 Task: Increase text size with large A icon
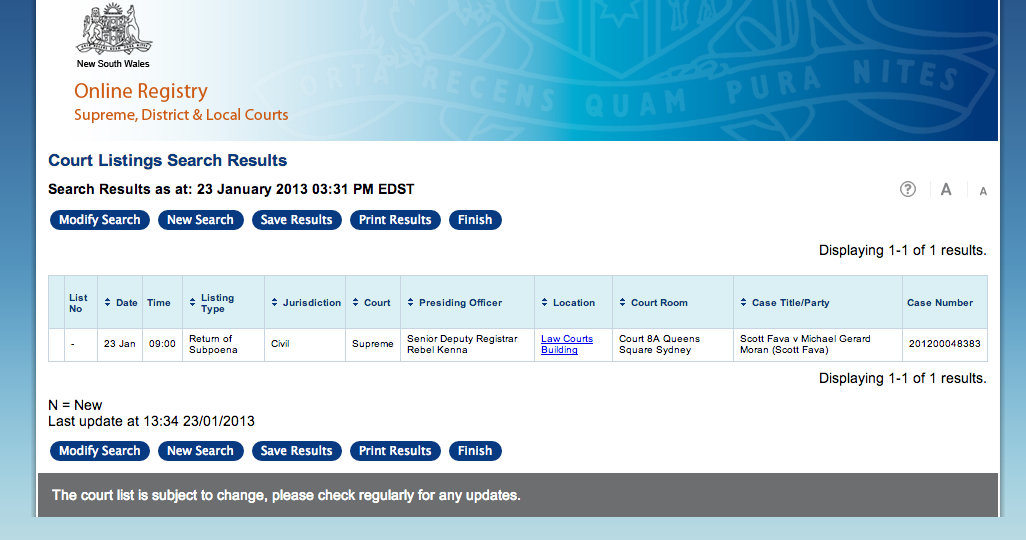point(946,189)
